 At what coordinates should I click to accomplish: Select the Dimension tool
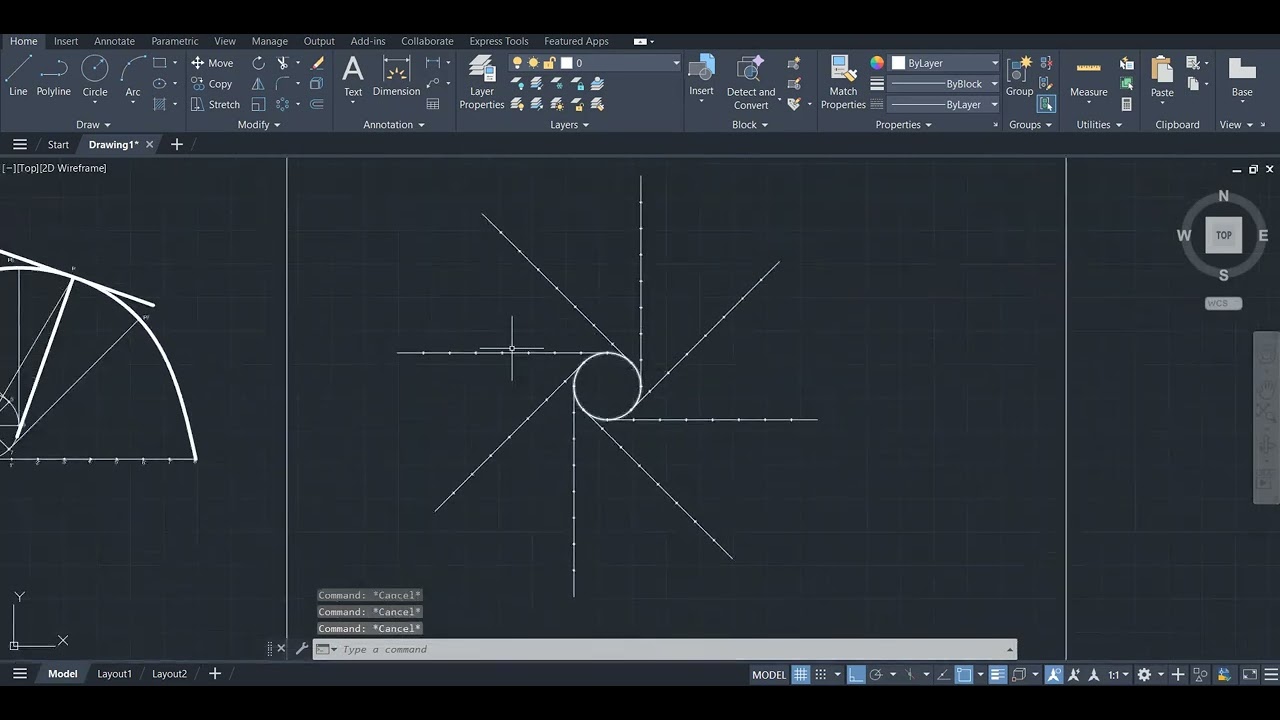pyautogui.click(x=397, y=76)
